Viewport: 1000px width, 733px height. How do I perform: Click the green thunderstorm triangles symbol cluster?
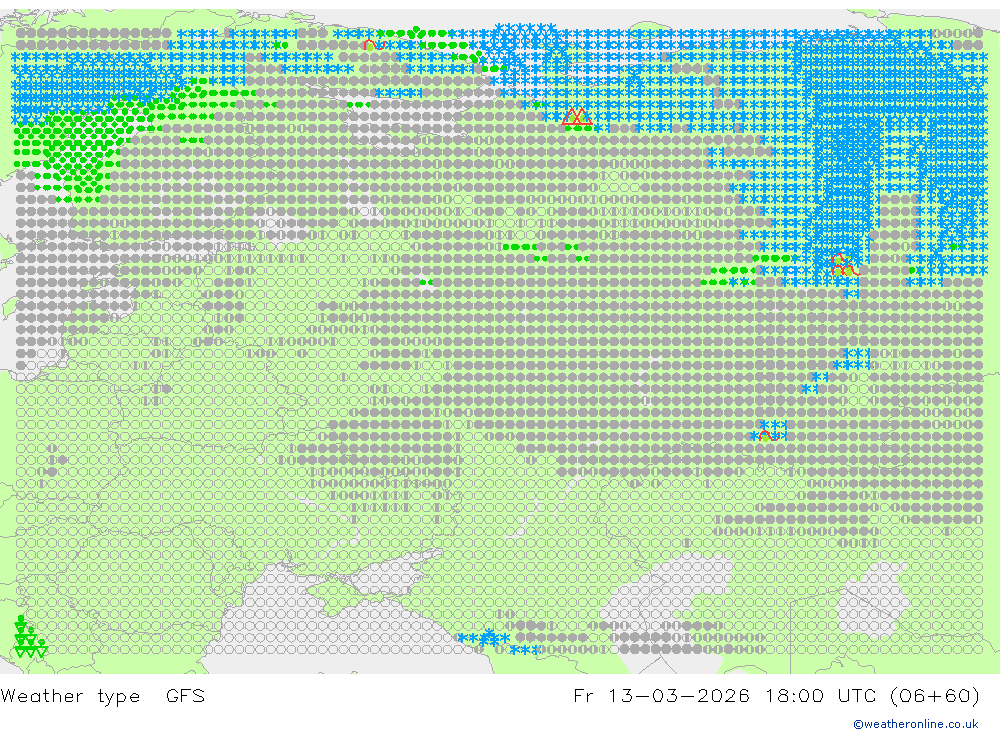coord(30,638)
